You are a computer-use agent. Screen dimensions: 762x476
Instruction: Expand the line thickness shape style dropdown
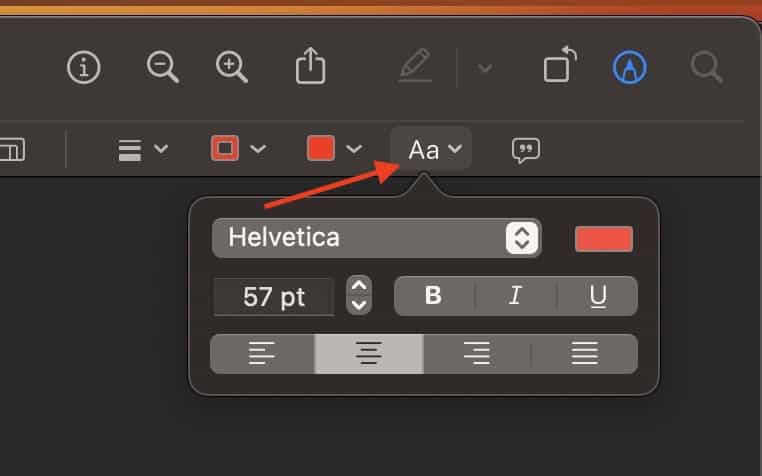[142, 150]
